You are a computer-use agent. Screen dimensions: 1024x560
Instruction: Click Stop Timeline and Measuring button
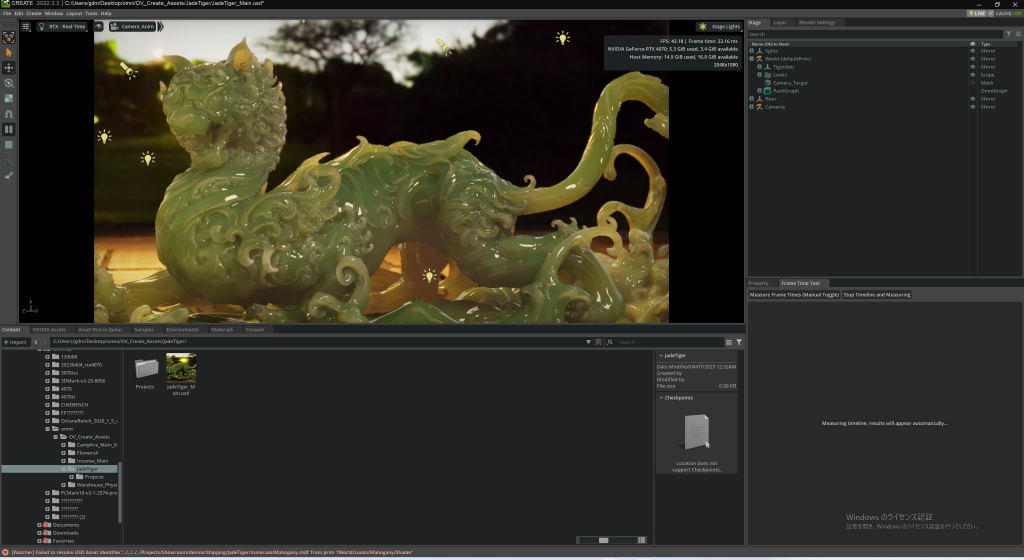(876, 295)
